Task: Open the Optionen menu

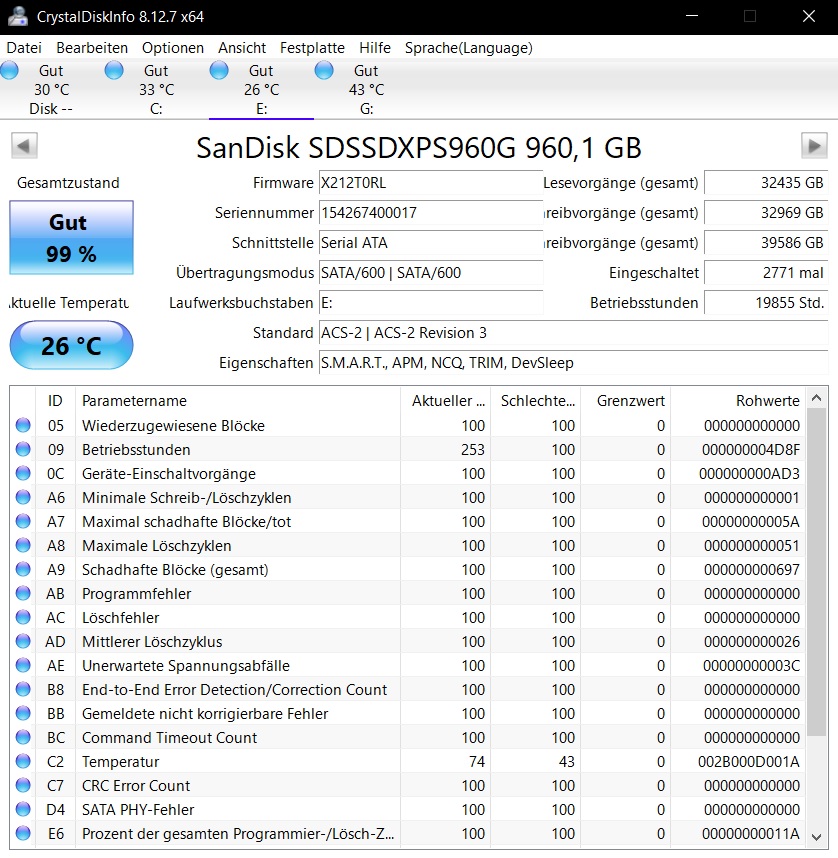Action: (x=173, y=48)
